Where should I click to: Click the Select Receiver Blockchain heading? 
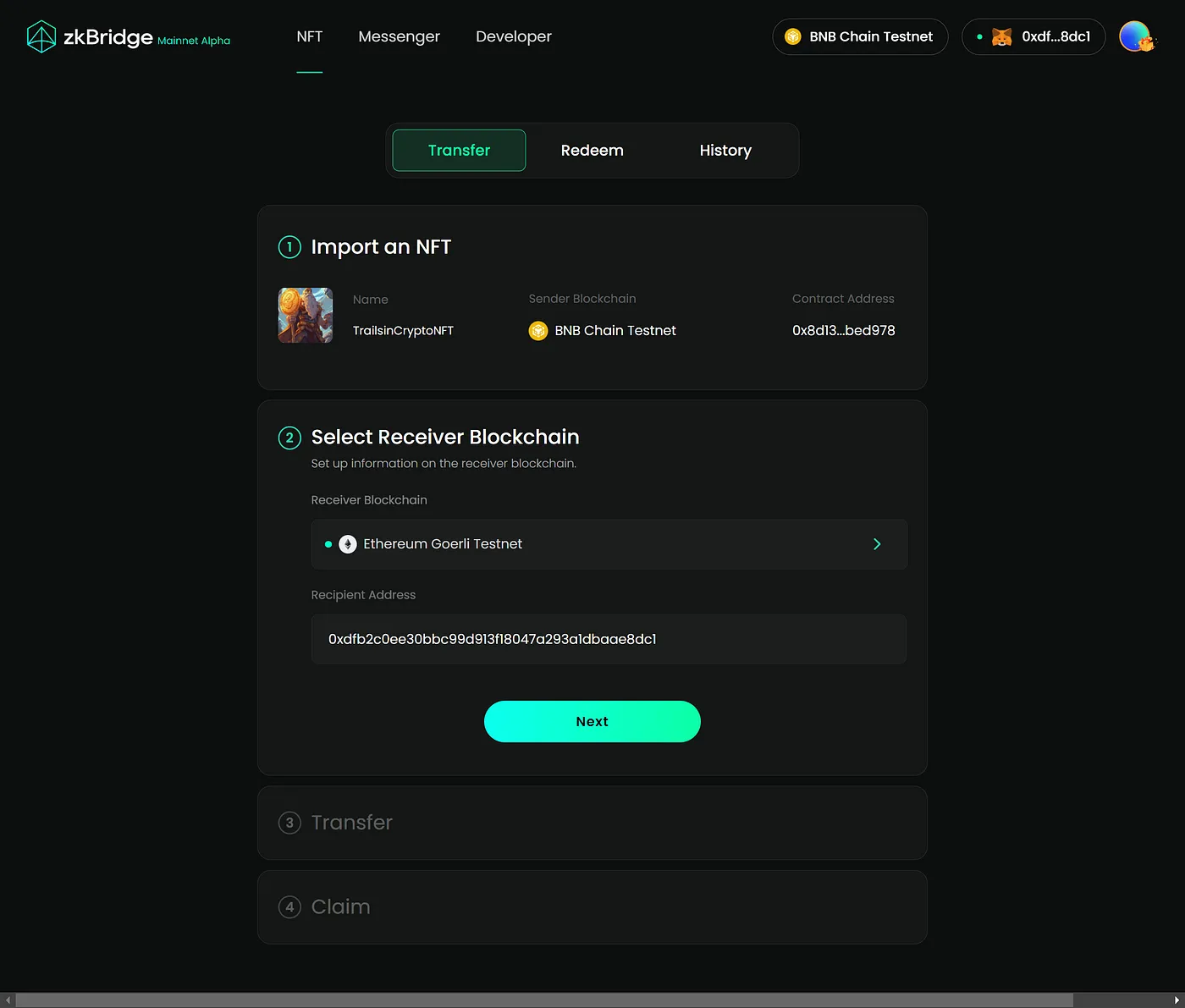pos(445,437)
